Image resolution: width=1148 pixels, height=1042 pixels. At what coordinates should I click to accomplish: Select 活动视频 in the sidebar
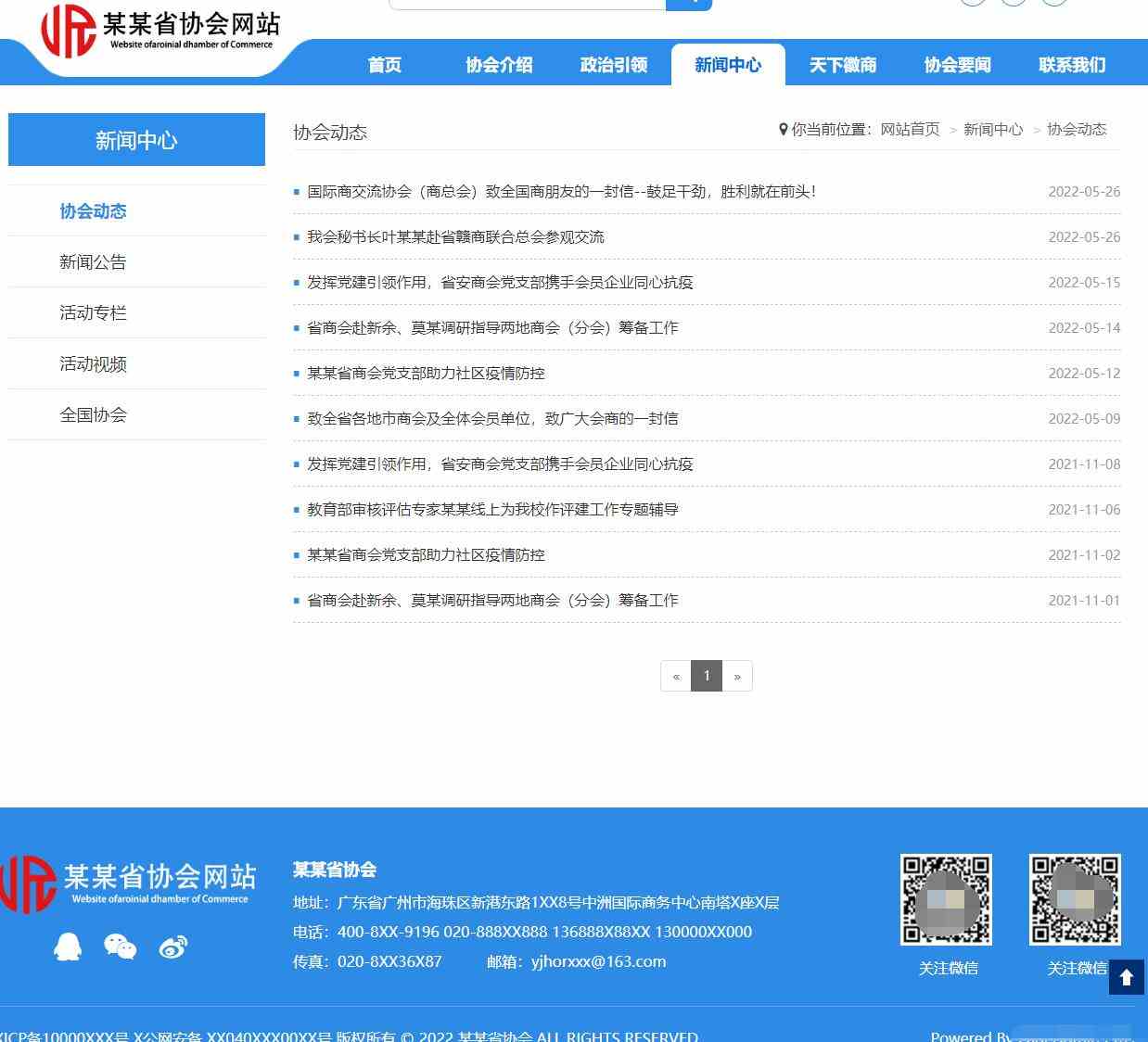pos(93,364)
